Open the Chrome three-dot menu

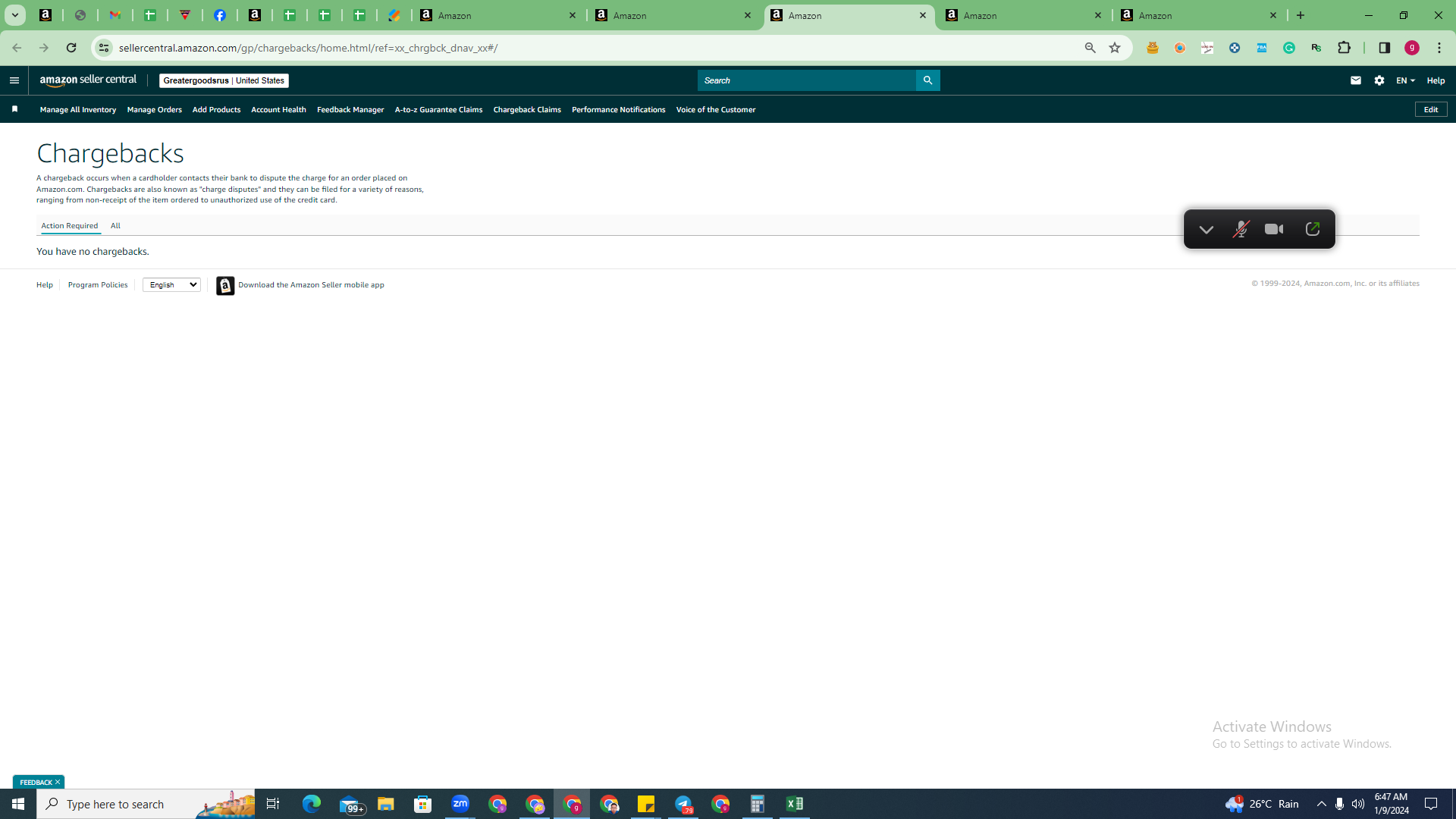[1439, 48]
